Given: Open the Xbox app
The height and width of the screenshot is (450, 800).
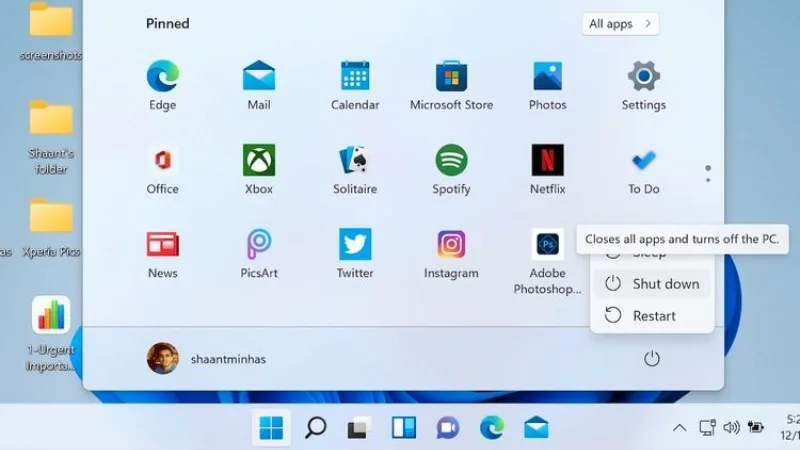Looking at the screenshot, I should (x=259, y=170).
